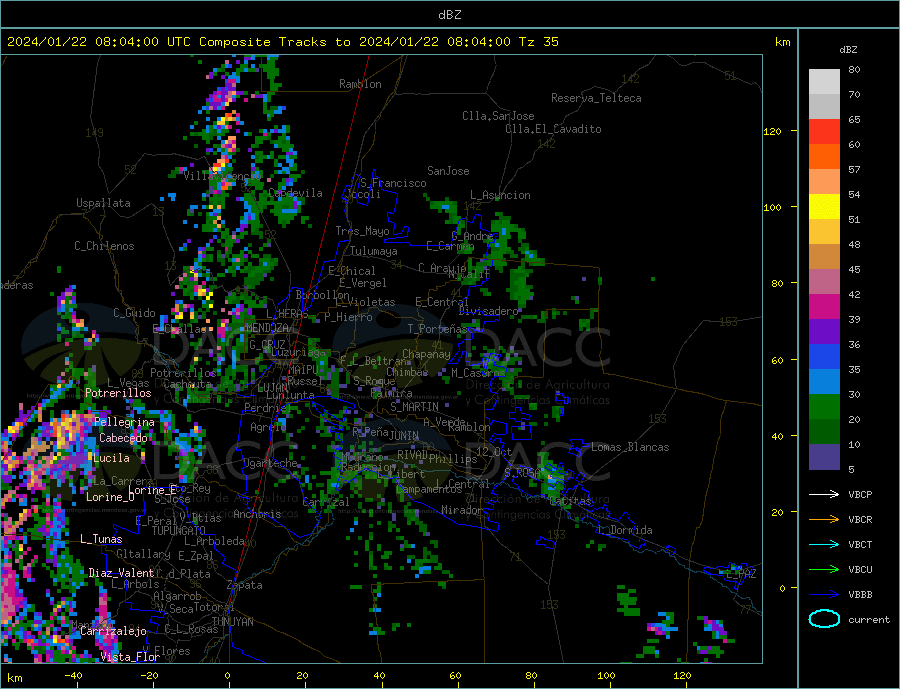The height and width of the screenshot is (689, 900).
Task: Click the RIVAD label
Action: point(413,455)
